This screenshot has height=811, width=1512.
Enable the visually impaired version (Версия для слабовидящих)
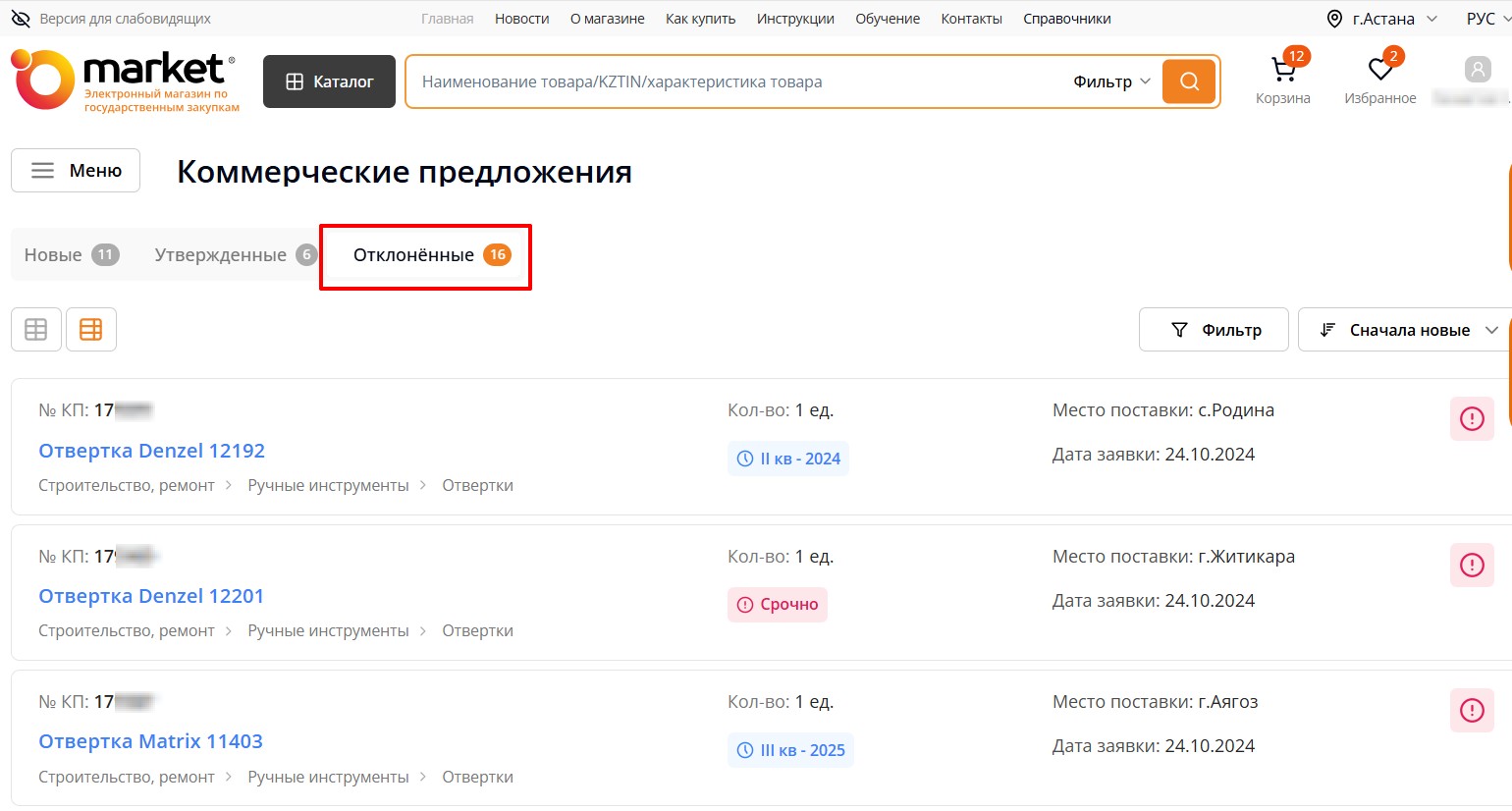[111, 19]
